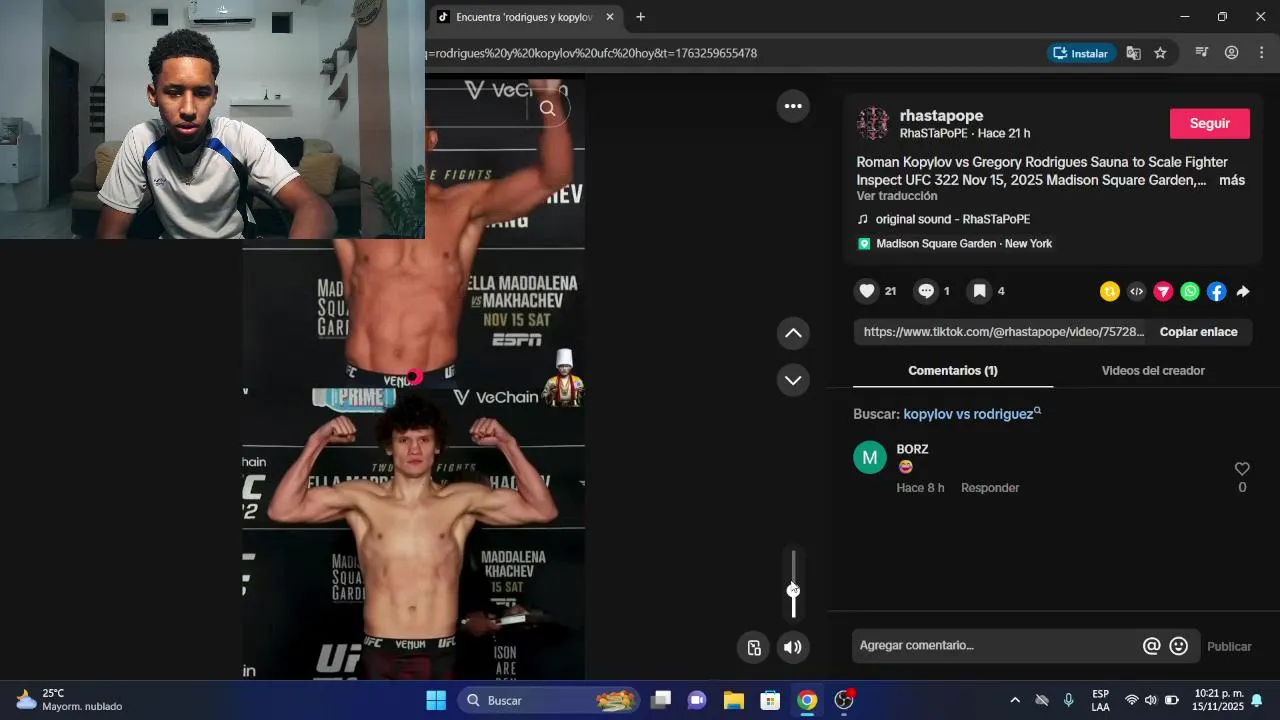This screenshot has width=1280, height=720.
Task: Close the TikTok browser tab
Action: pos(610,17)
